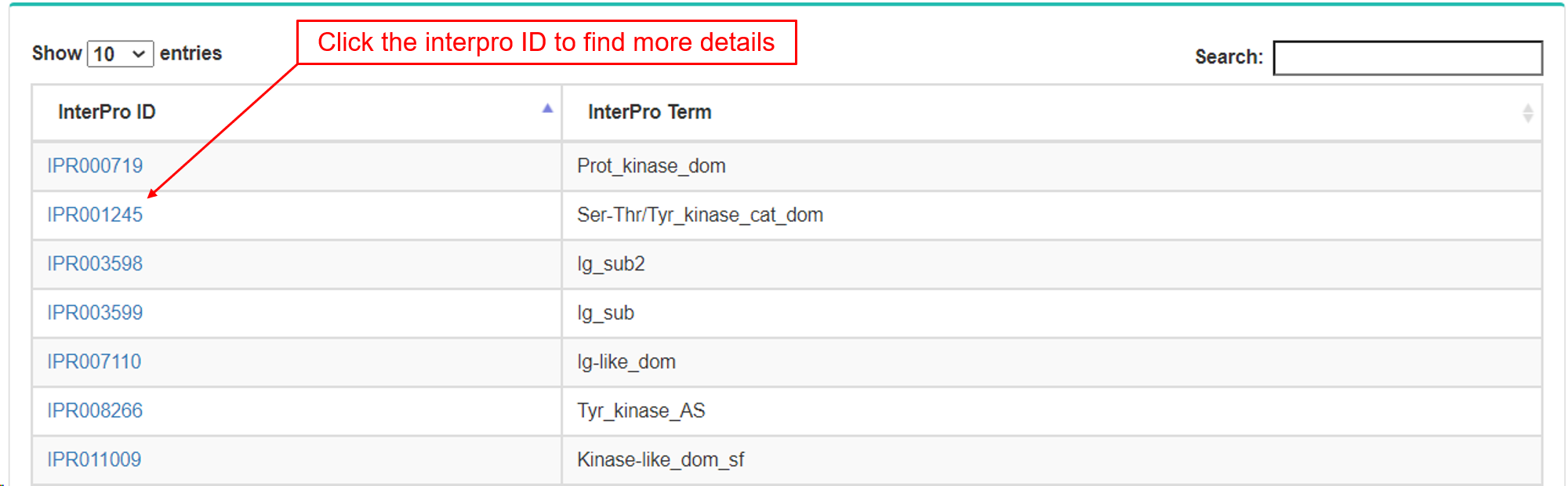The width and height of the screenshot is (1568, 486).
Task: Open the IPR003599 InterPro link
Action: (95, 313)
